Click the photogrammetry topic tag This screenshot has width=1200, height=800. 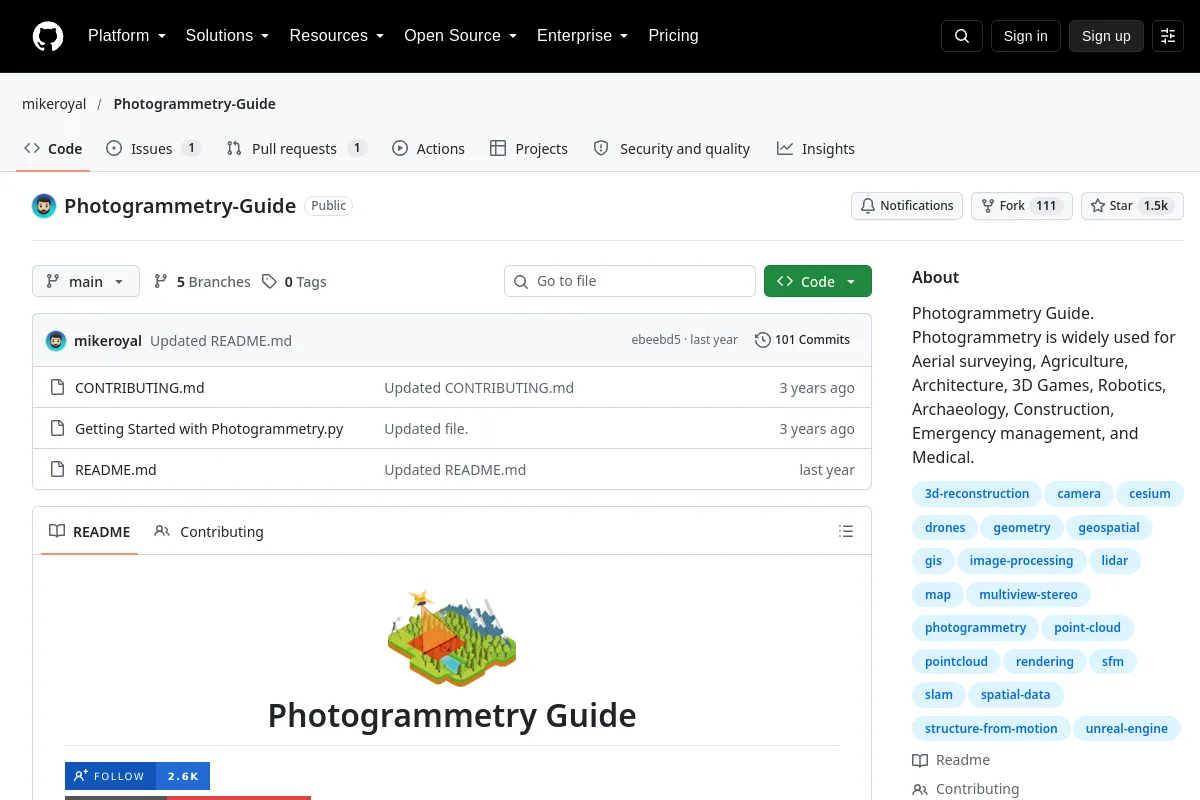[975, 628]
